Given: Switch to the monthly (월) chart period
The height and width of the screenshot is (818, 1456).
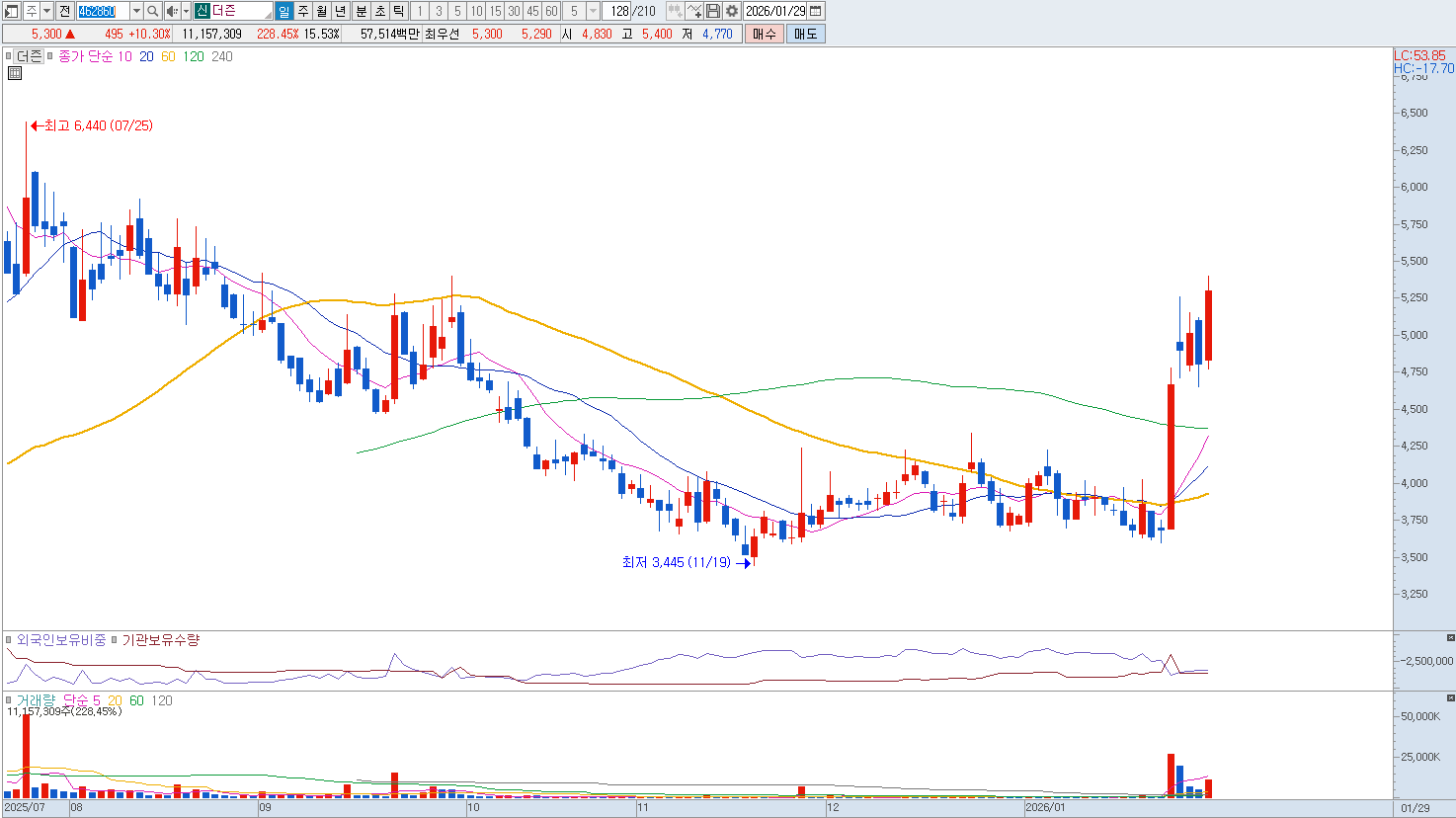Looking at the screenshot, I should point(322,11).
